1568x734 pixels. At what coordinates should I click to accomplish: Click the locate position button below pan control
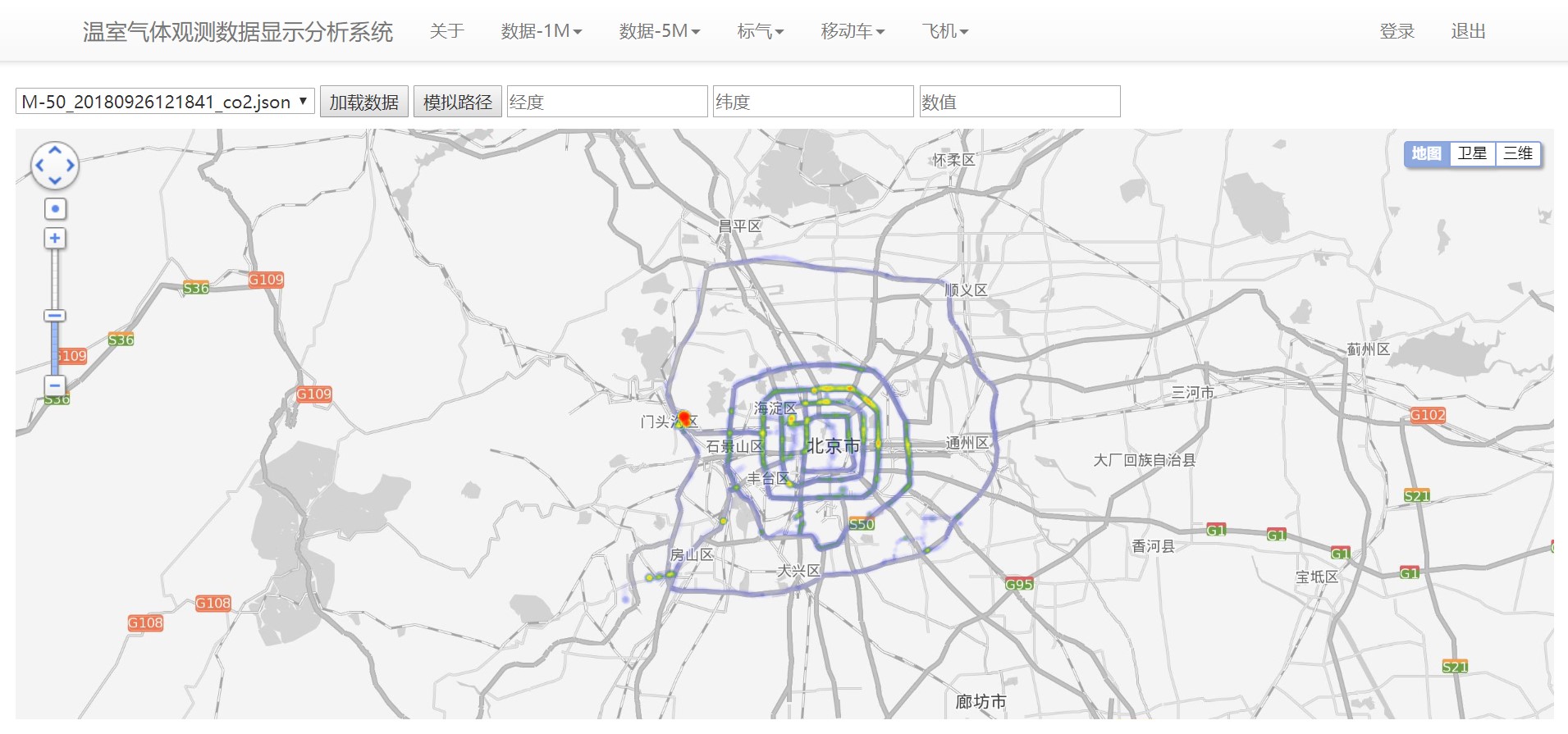[55, 209]
